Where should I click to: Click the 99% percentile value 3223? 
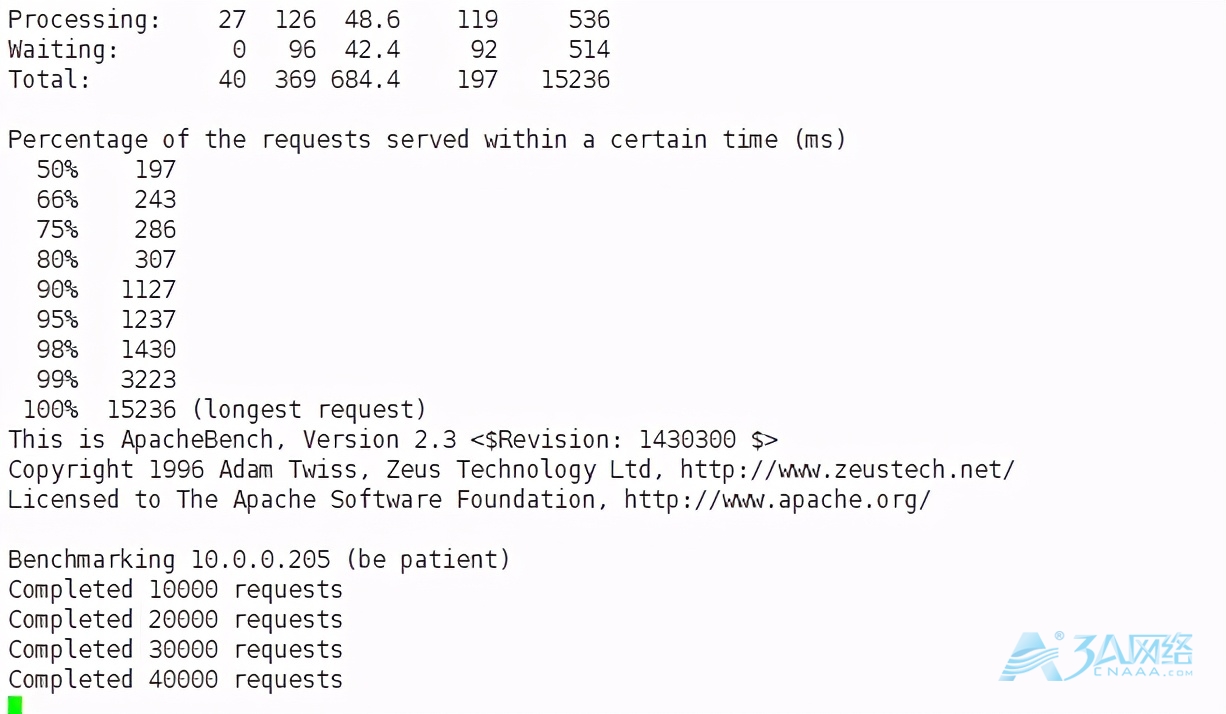click(x=148, y=380)
